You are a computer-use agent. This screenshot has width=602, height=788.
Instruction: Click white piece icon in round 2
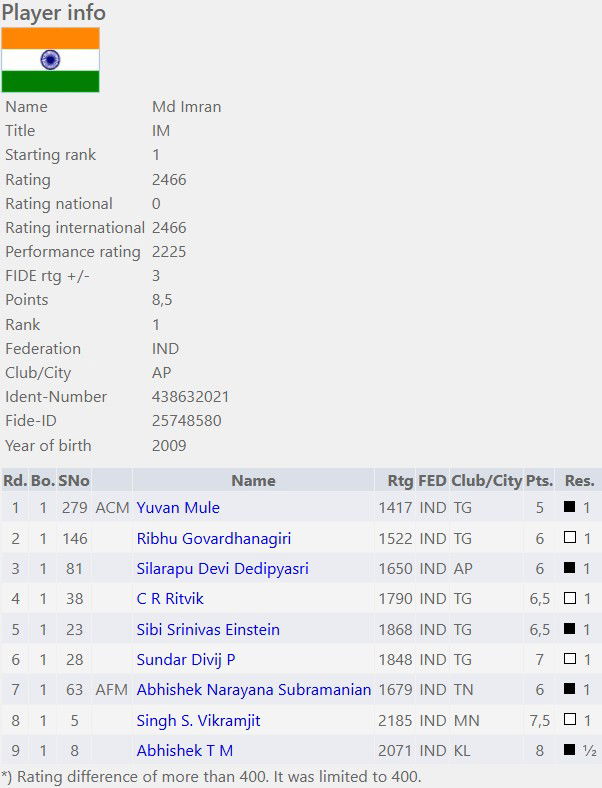coord(569,537)
